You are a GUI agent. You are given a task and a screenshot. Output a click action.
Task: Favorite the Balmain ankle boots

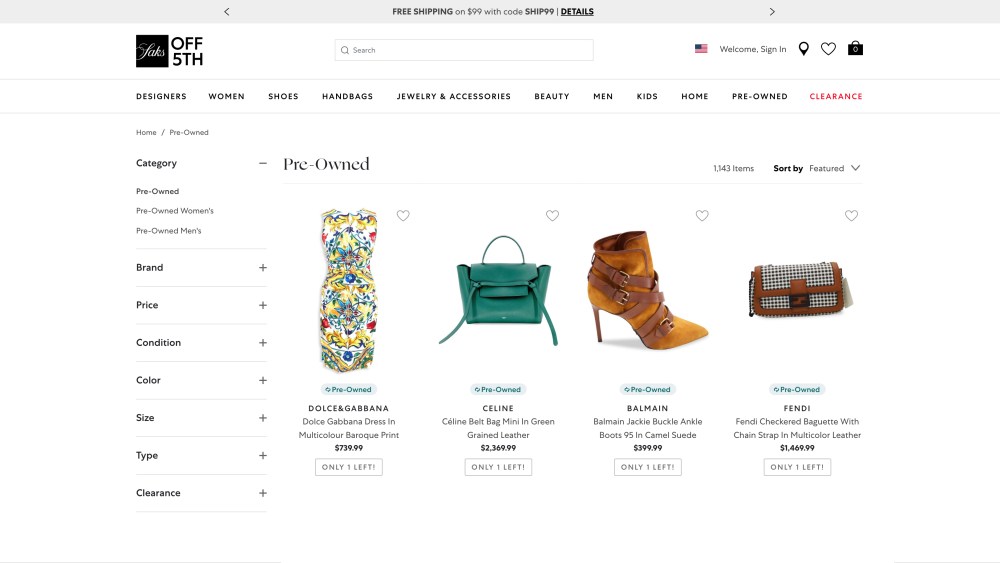click(x=702, y=216)
